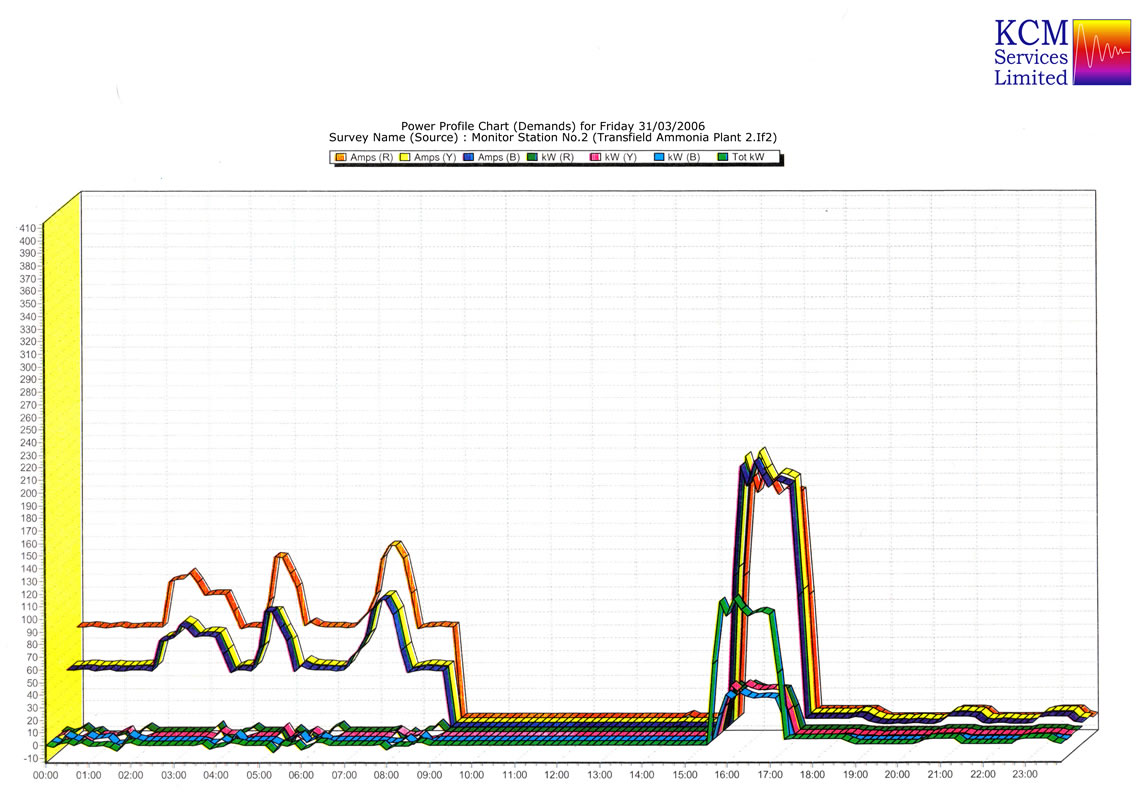Click the 15:00 time axis label
The width and height of the screenshot is (1141, 804).
pyautogui.click(x=685, y=776)
